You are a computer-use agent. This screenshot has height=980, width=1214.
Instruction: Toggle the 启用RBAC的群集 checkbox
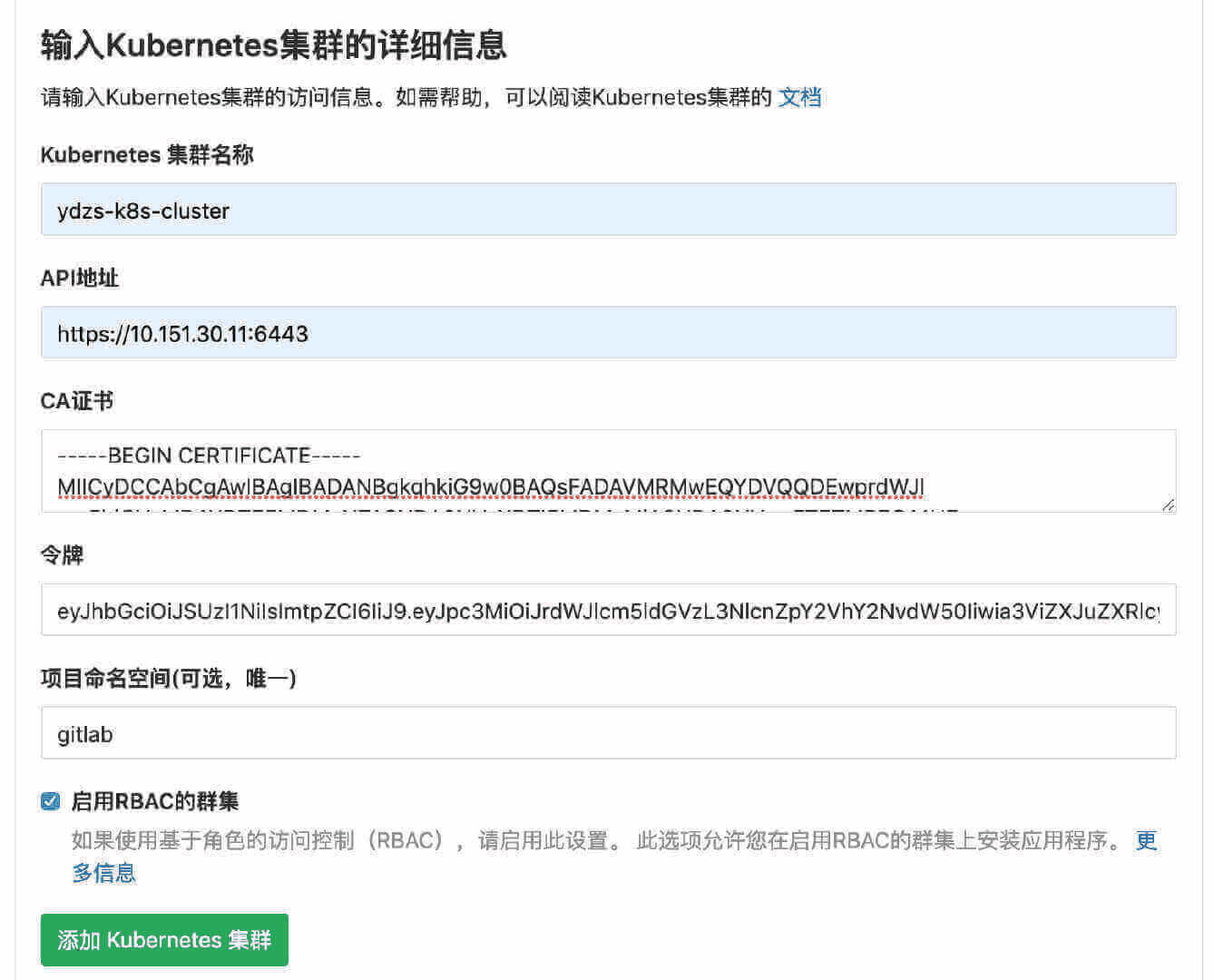(50, 801)
